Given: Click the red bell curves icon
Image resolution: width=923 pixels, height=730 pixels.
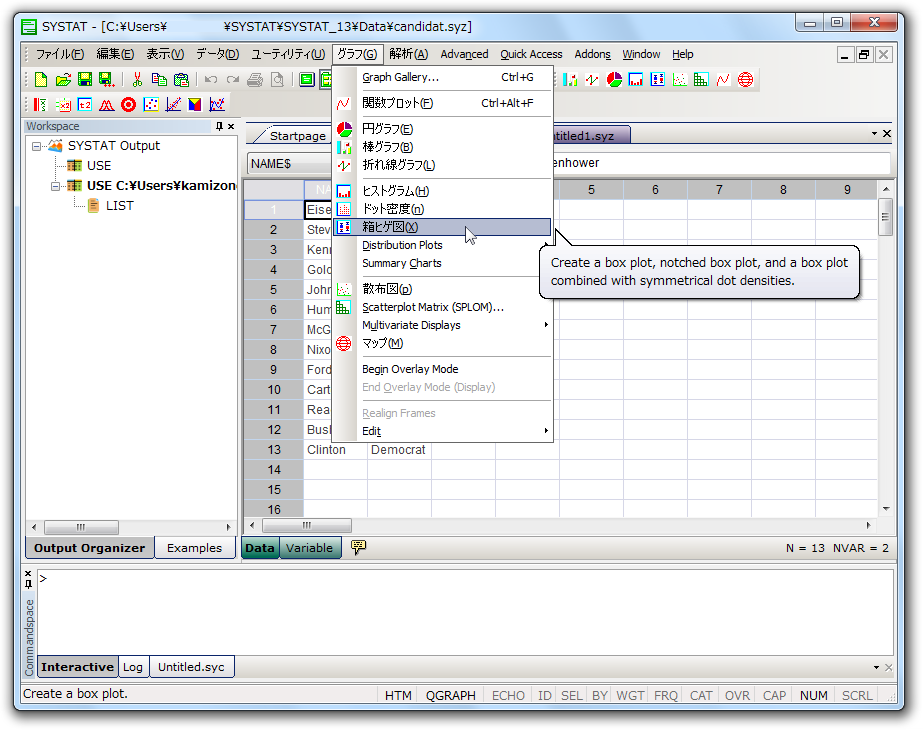Looking at the screenshot, I should pyautogui.click(x=107, y=105).
